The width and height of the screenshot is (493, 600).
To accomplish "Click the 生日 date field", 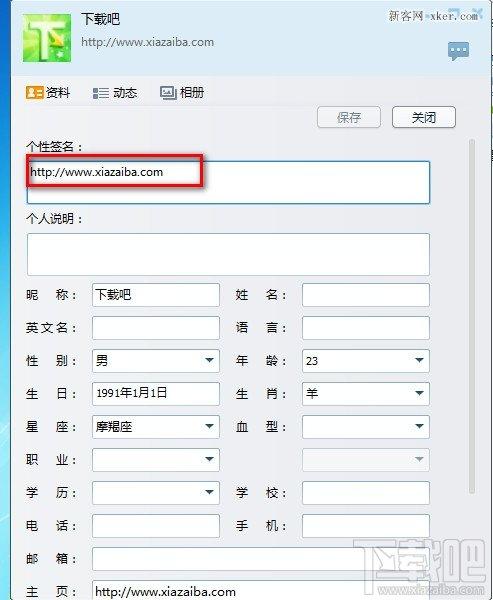I will click(x=156, y=394).
